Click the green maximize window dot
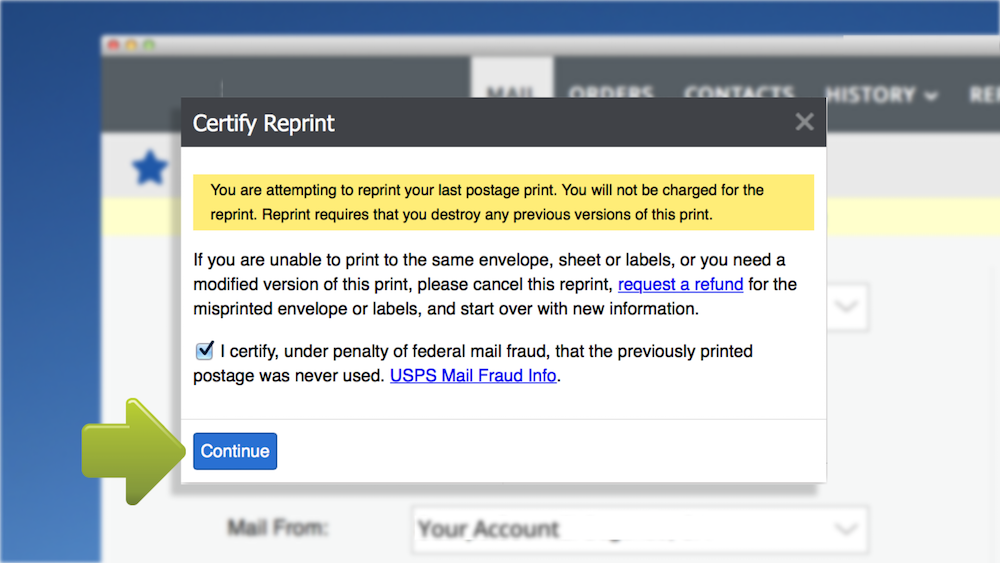The height and width of the screenshot is (563, 1000). 149,45
